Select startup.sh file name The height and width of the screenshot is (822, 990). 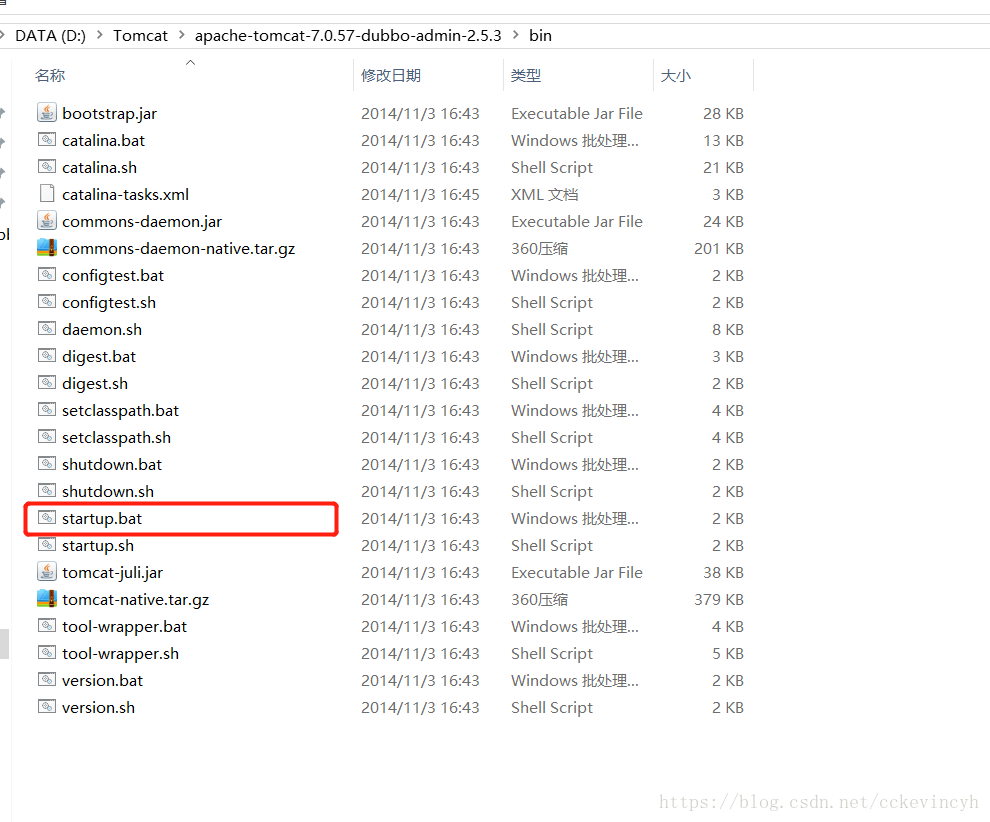pyautogui.click(x=98, y=545)
